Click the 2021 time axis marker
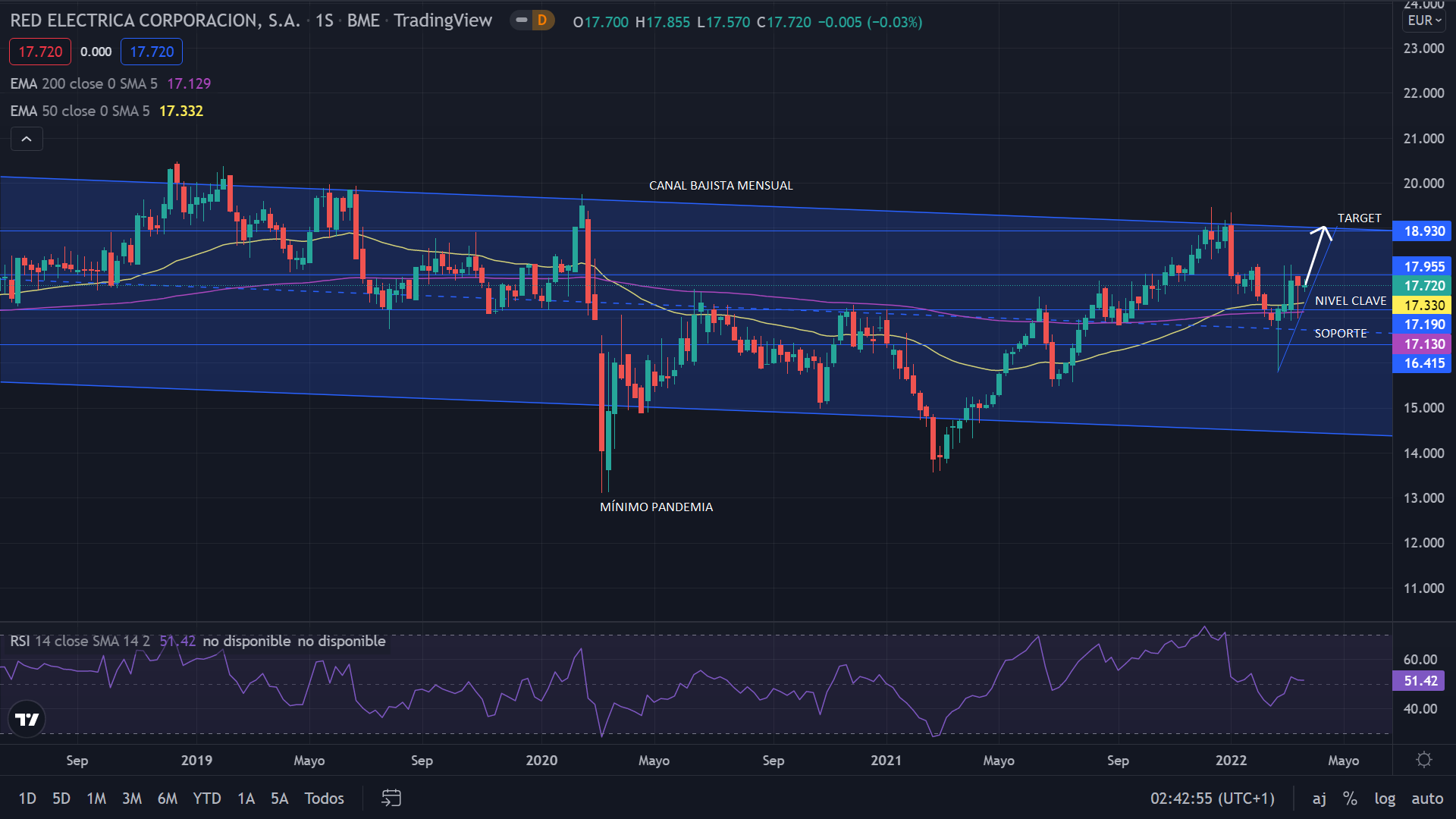The height and width of the screenshot is (819, 1456). (x=886, y=760)
